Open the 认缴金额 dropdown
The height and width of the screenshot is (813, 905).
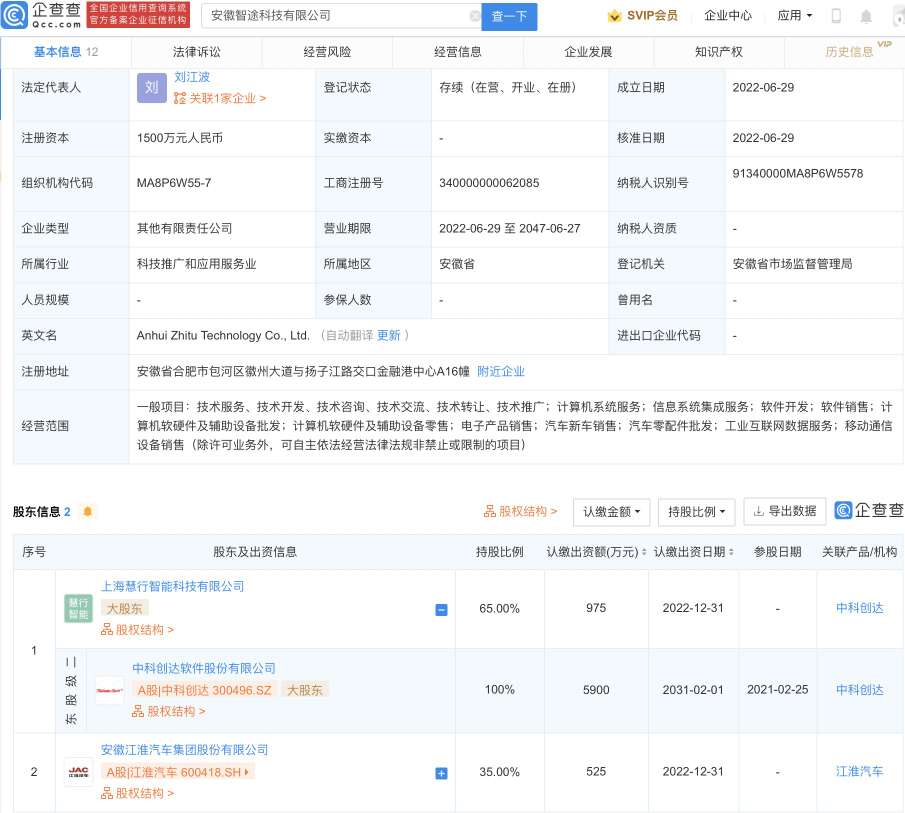611,512
